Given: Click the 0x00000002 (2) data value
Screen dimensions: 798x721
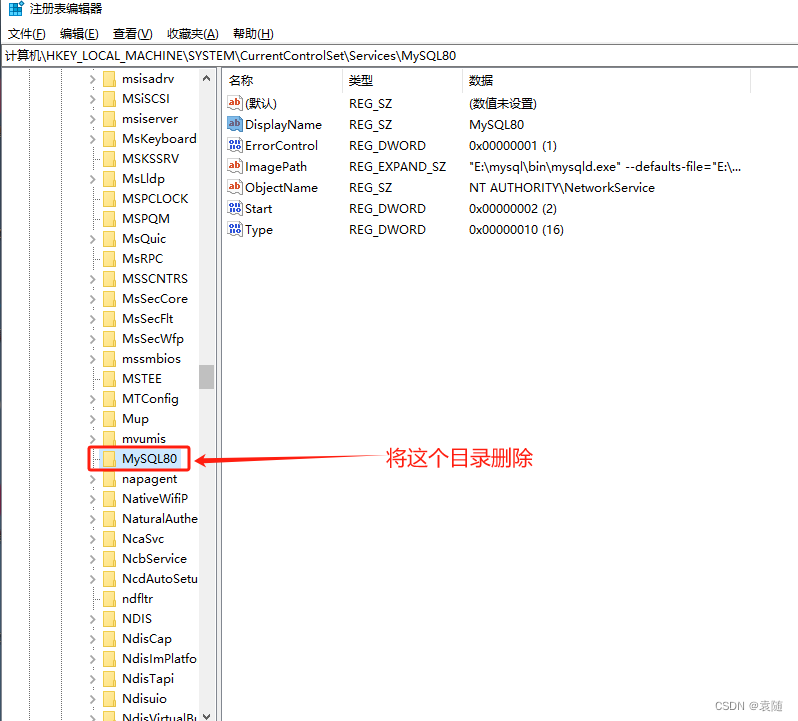Looking at the screenshot, I should coord(512,209).
